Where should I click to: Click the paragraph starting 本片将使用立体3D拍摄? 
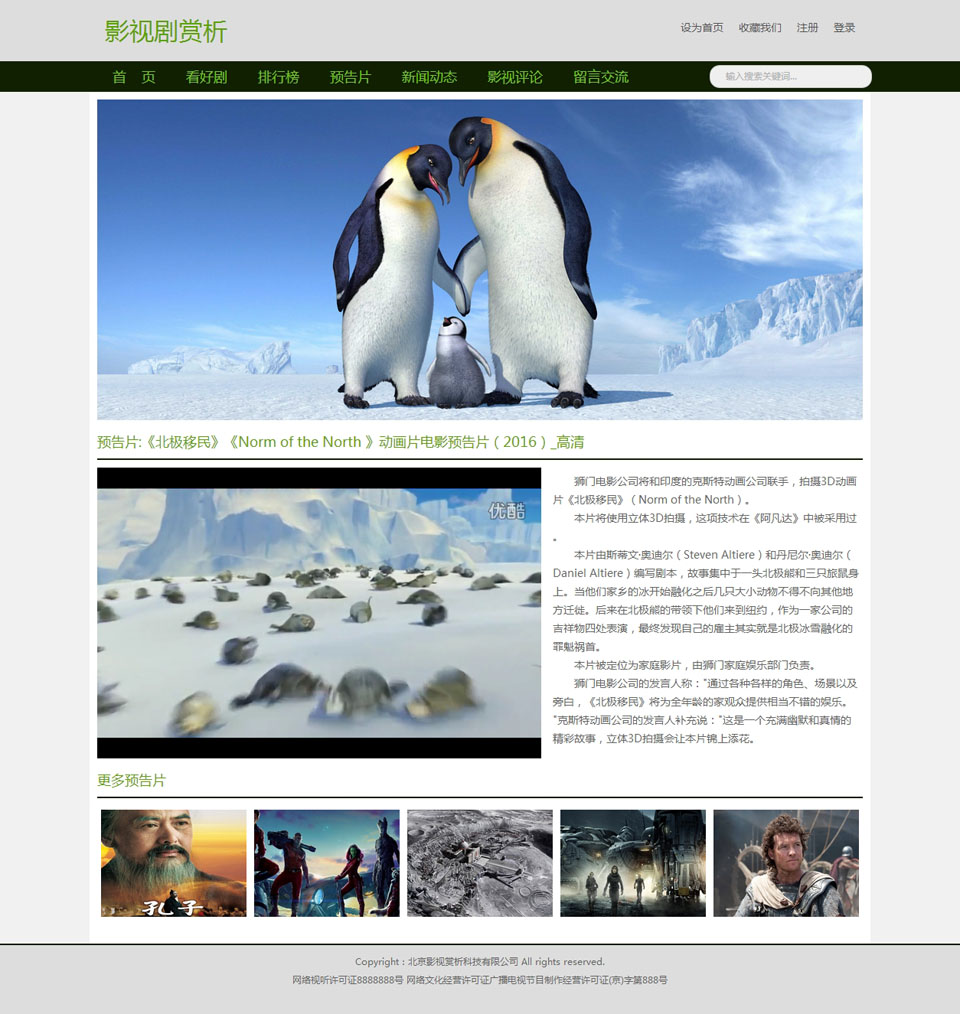coord(705,527)
